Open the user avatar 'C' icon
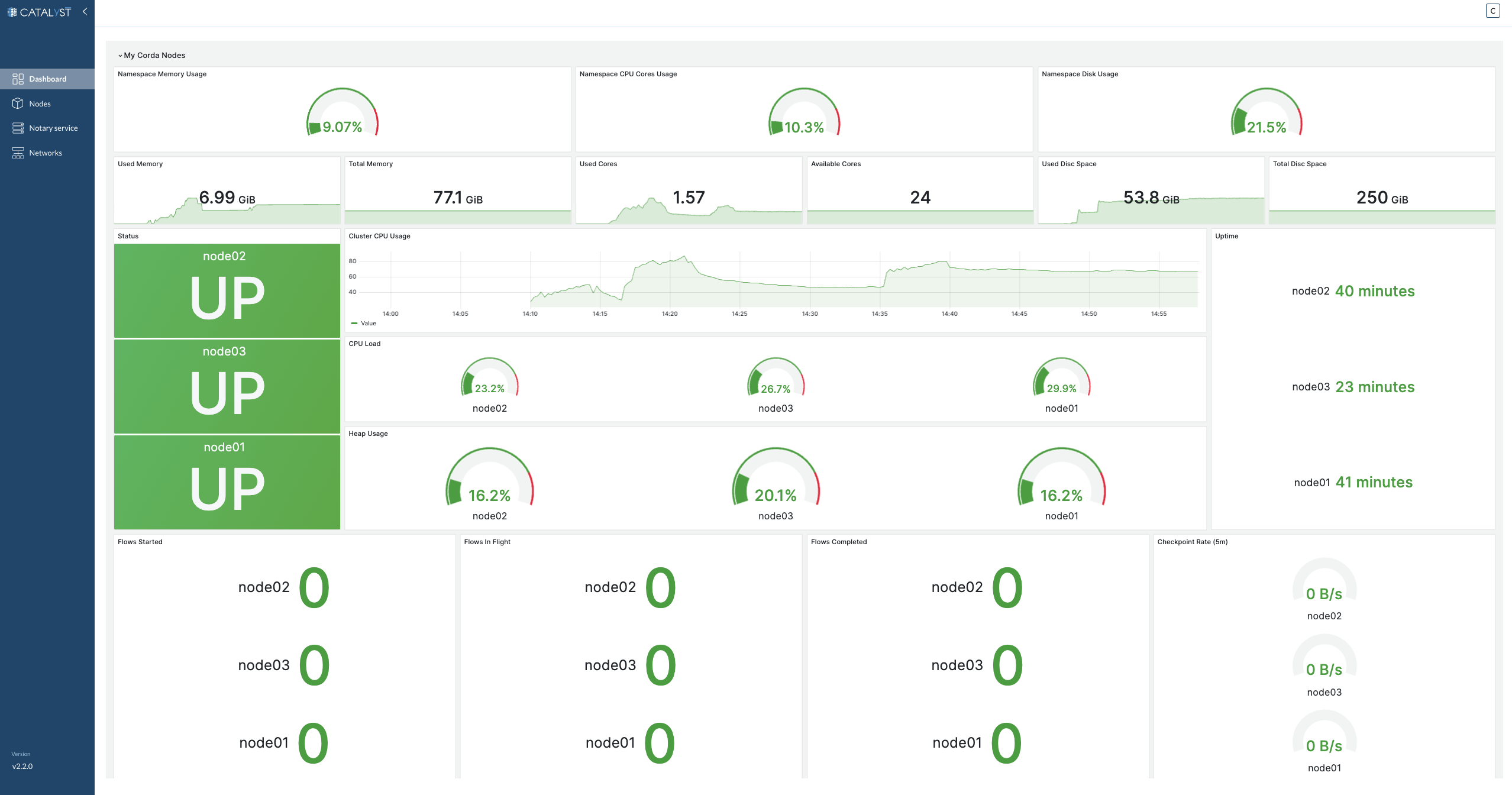 (1492, 11)
